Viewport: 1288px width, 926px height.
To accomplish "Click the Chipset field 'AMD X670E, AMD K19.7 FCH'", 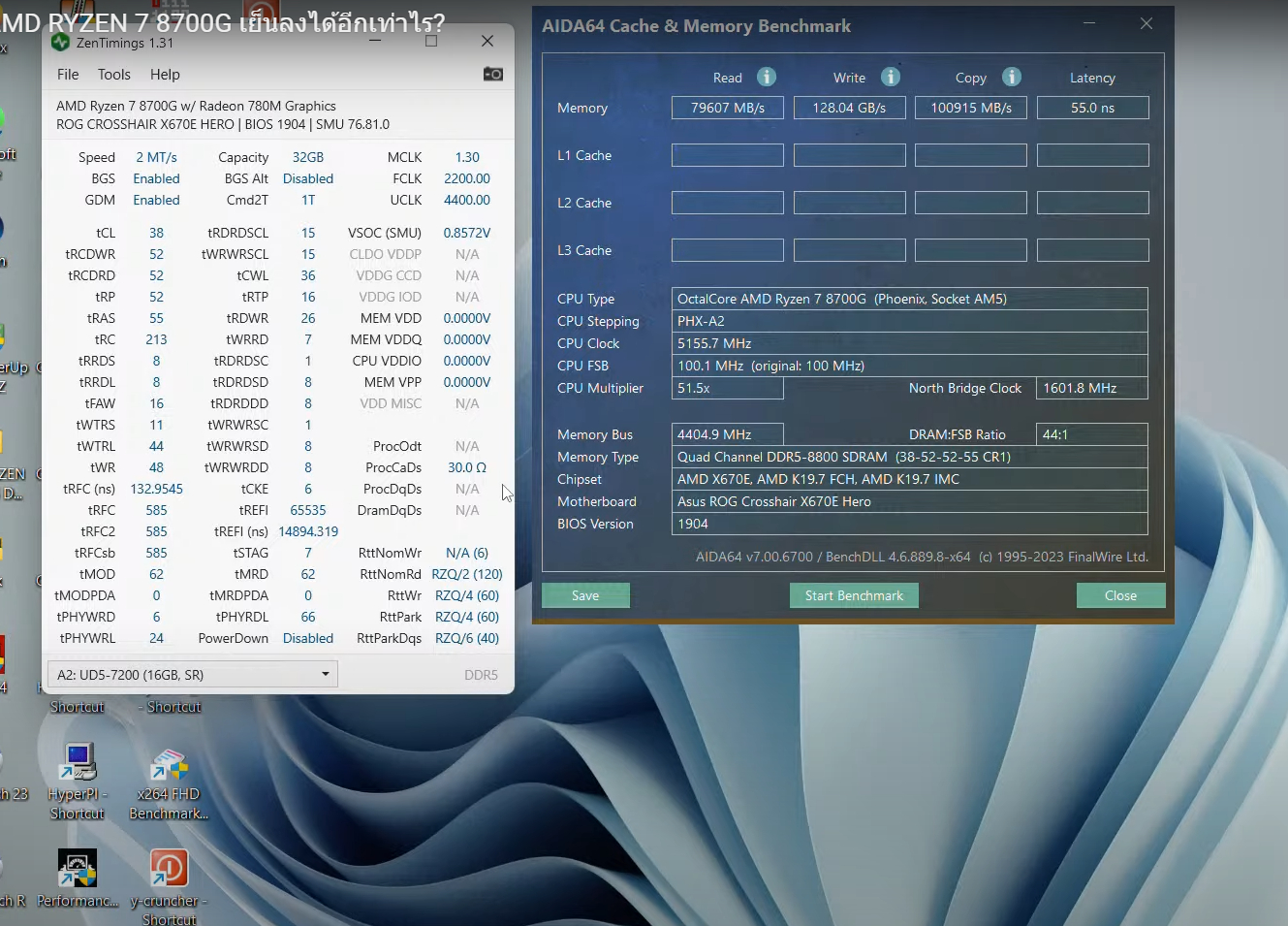I will [910, 479].
